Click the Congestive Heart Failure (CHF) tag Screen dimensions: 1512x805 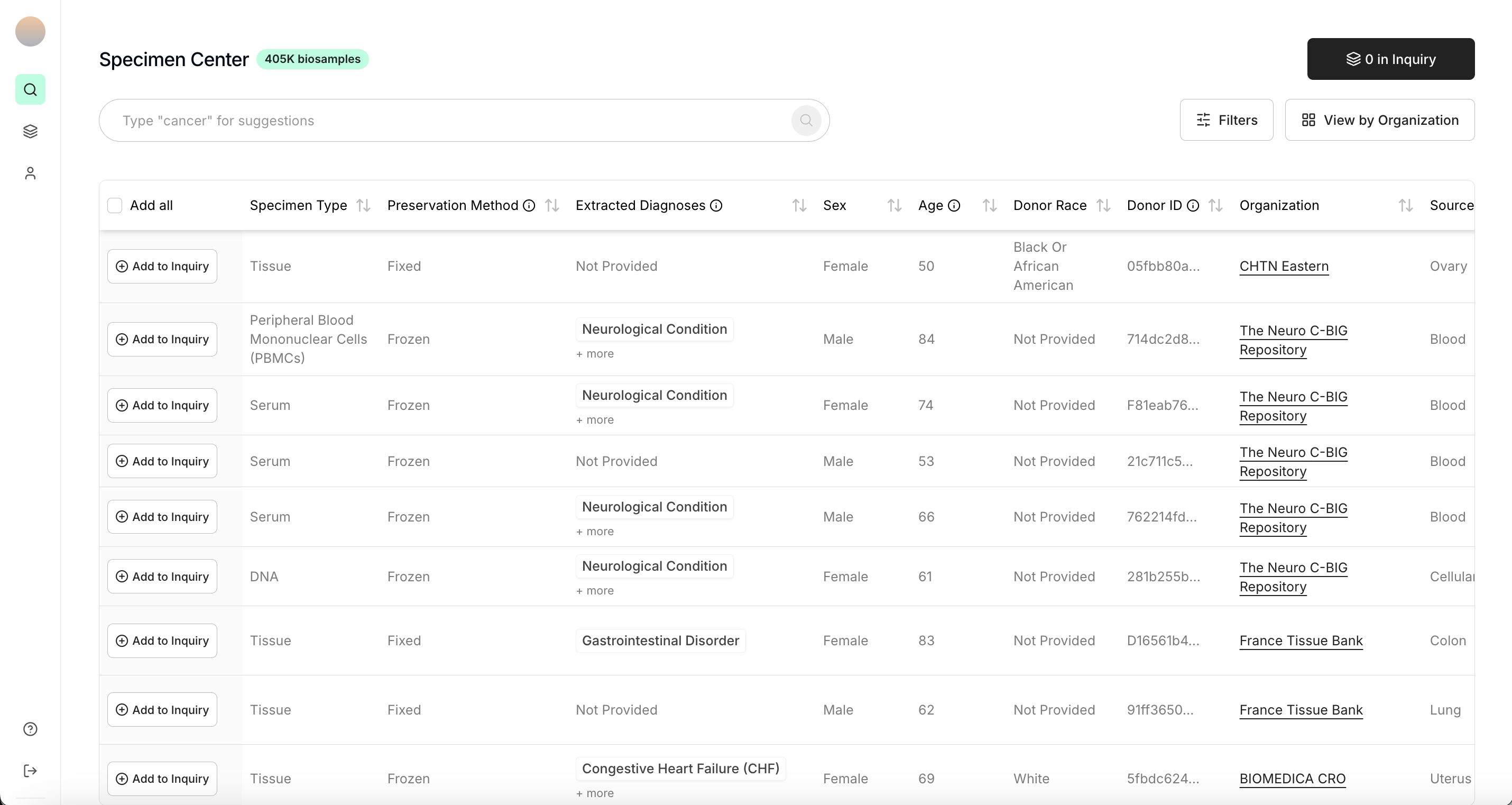pyautogui.click(x=680, y=769)
